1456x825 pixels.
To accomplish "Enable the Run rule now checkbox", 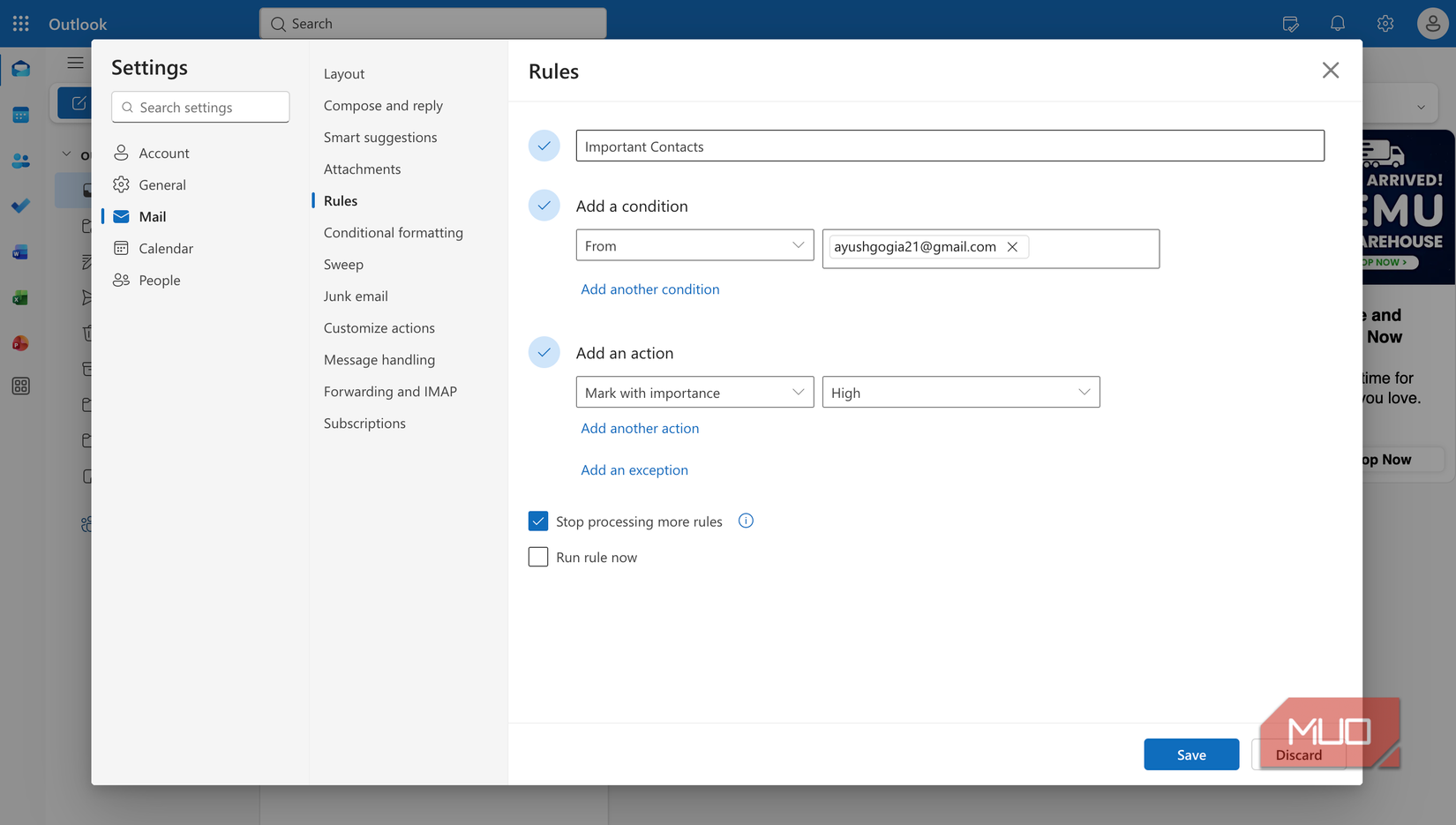I will tap(538, 556).
